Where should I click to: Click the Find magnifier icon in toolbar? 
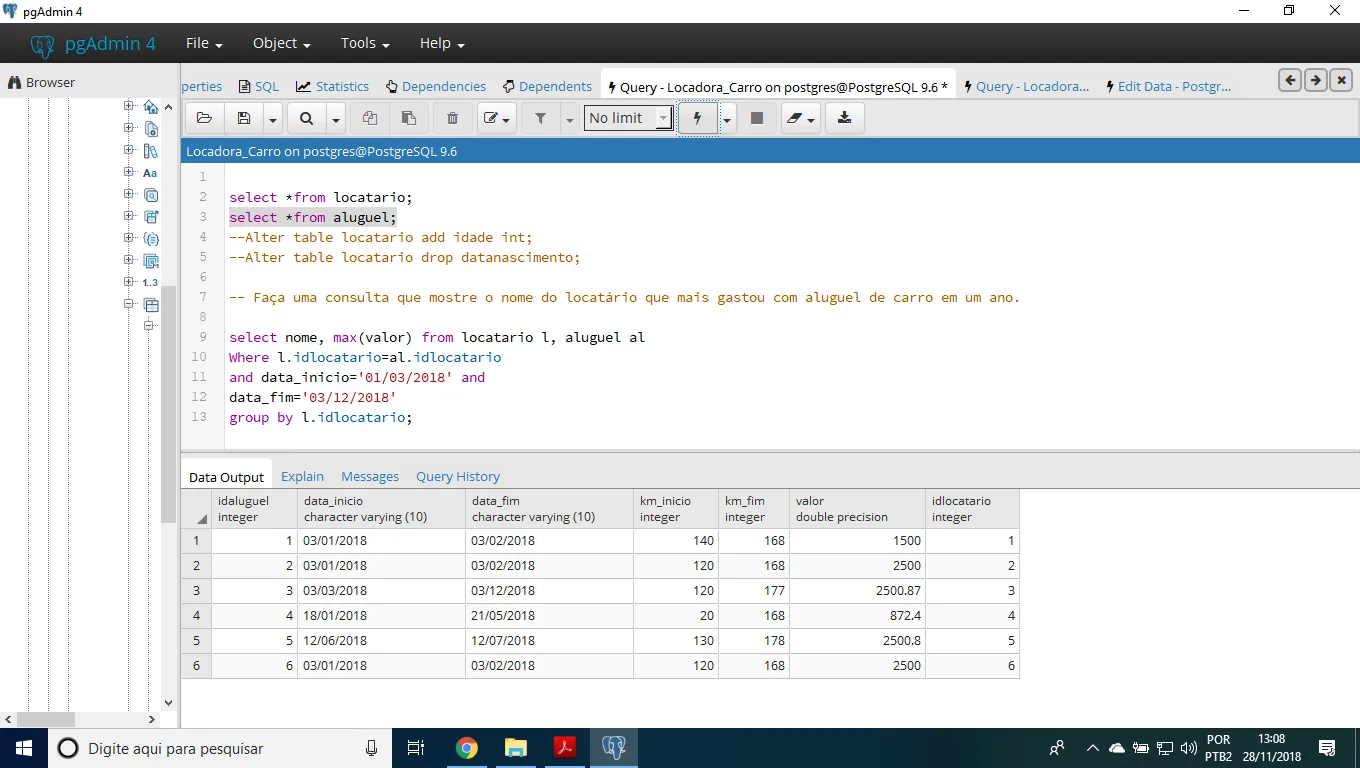(x=306, y=118)
